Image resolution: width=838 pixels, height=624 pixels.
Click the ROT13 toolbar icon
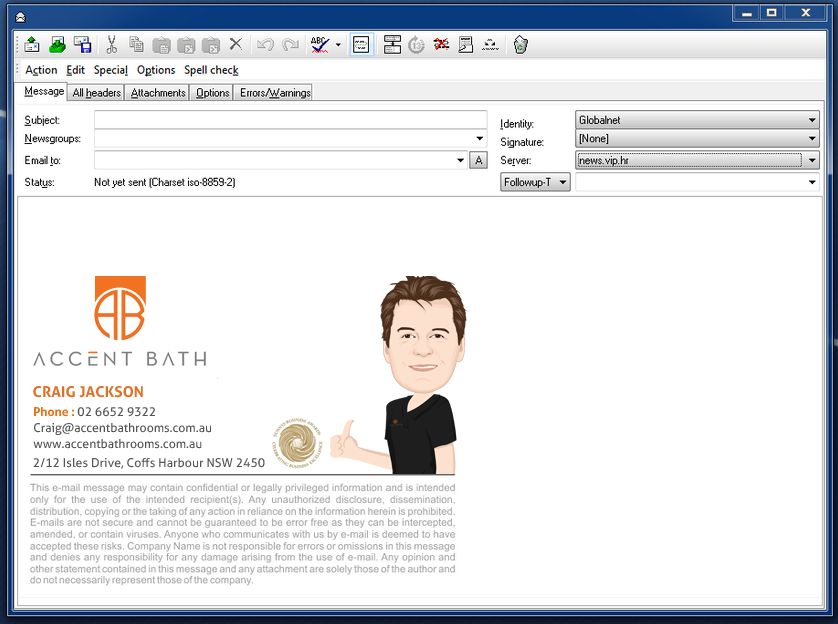tap(416, 45)
